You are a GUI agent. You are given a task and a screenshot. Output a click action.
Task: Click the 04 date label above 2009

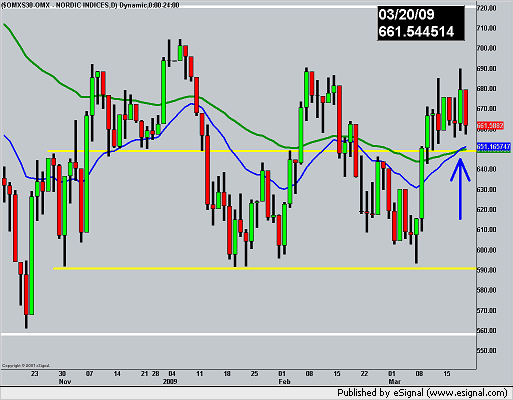pos(172,374)
